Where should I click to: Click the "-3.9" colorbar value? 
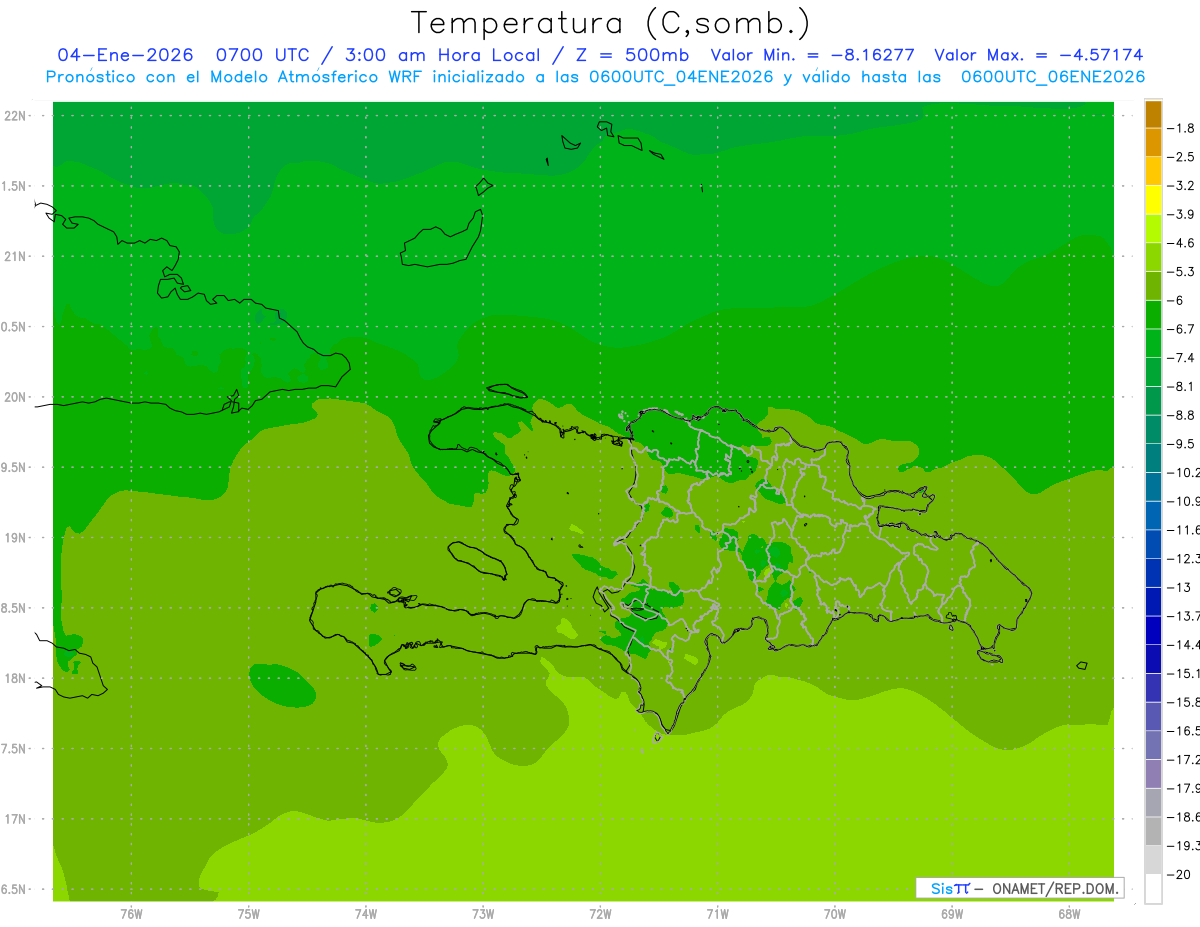click(x=1182, y=214)
